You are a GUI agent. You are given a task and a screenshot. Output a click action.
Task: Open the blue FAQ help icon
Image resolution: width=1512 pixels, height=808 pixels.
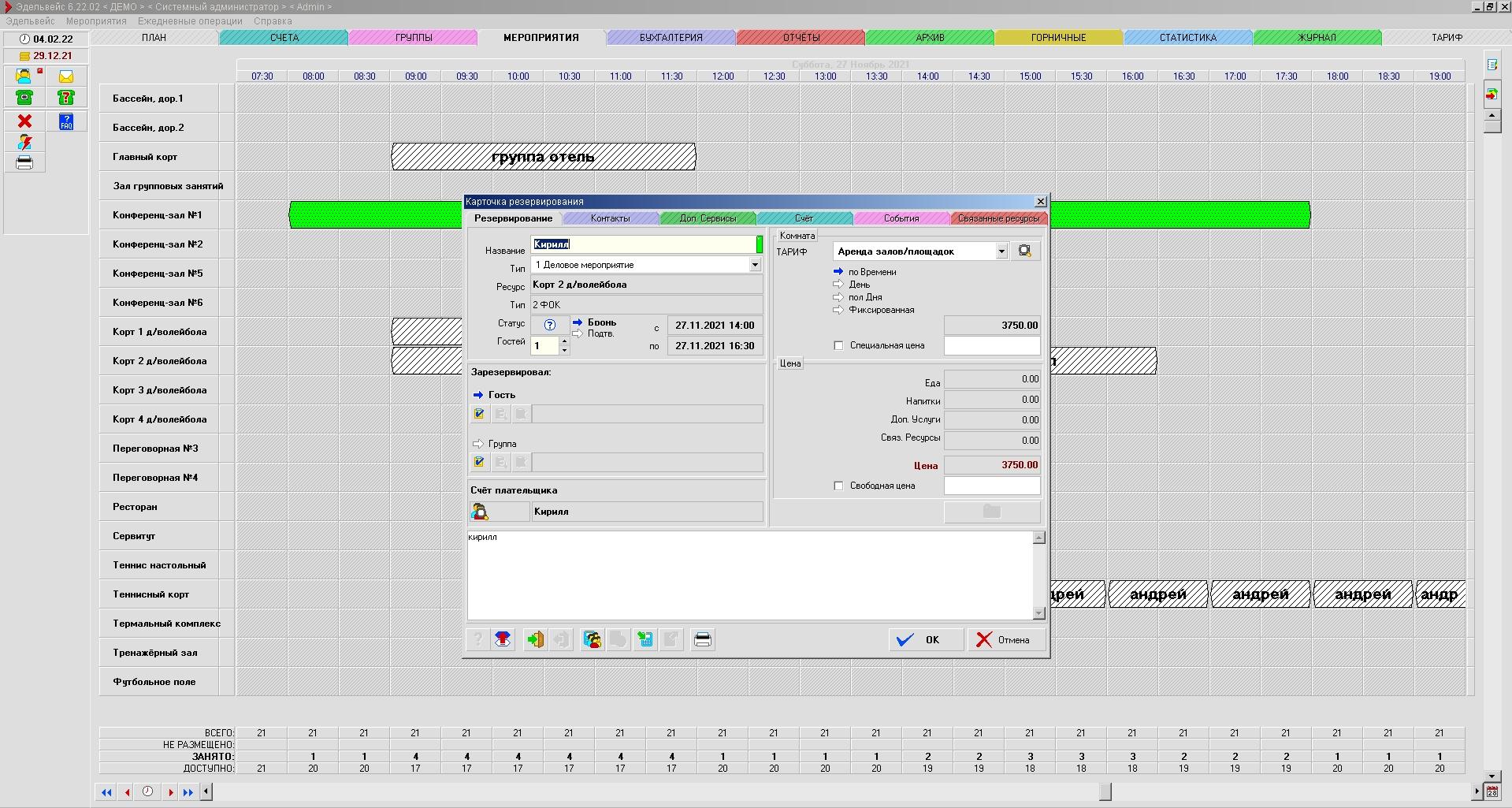click(x=66, y=121)
